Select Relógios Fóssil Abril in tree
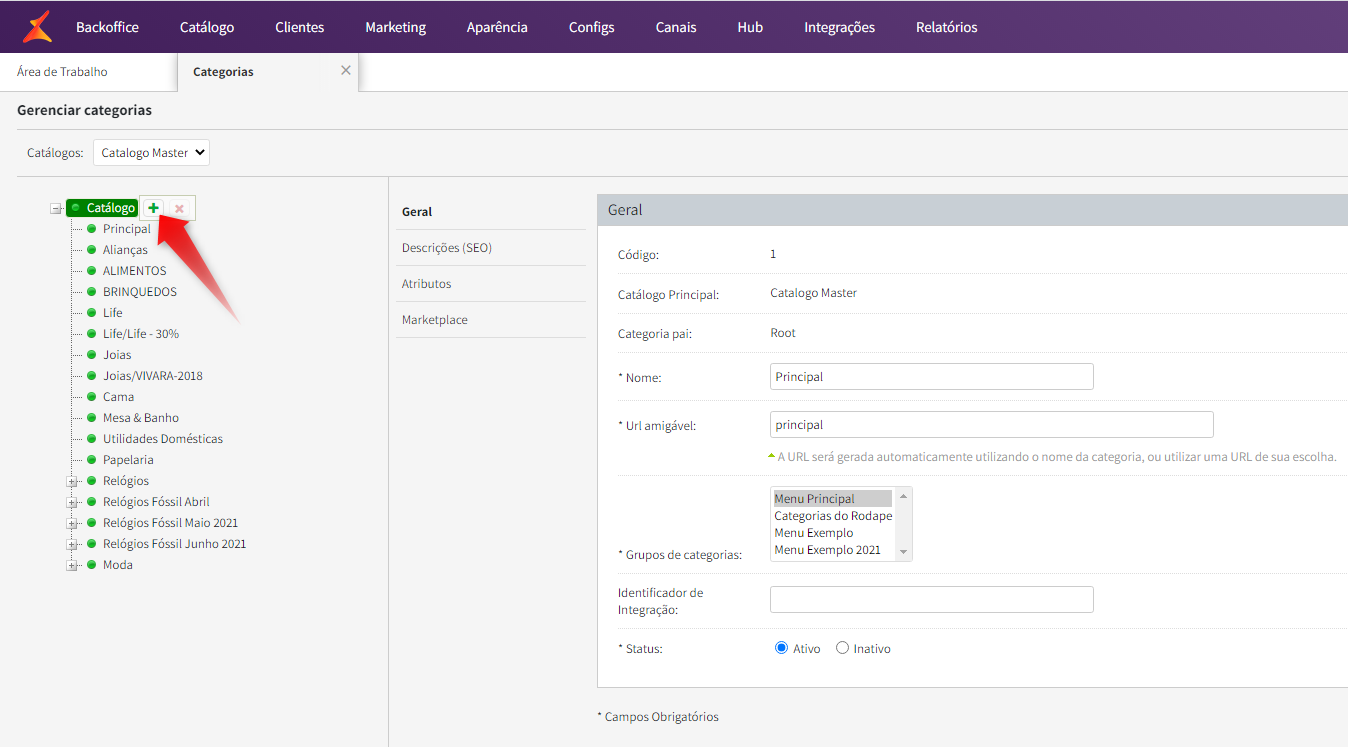The image size is (1348, 747). 156,502
